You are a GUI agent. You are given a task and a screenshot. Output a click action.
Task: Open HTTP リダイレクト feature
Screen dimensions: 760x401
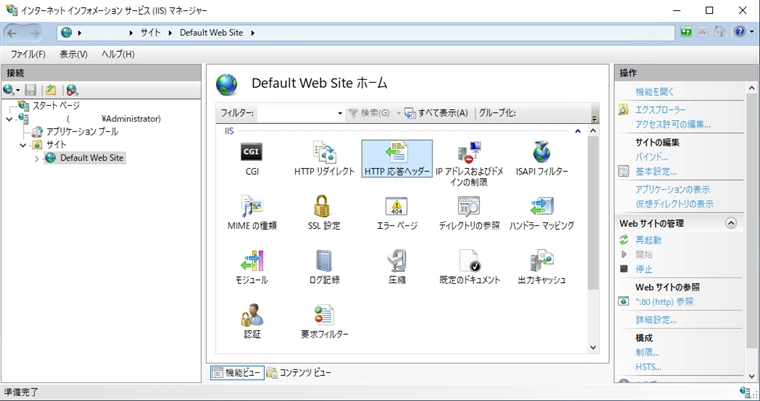pos(324,159)
